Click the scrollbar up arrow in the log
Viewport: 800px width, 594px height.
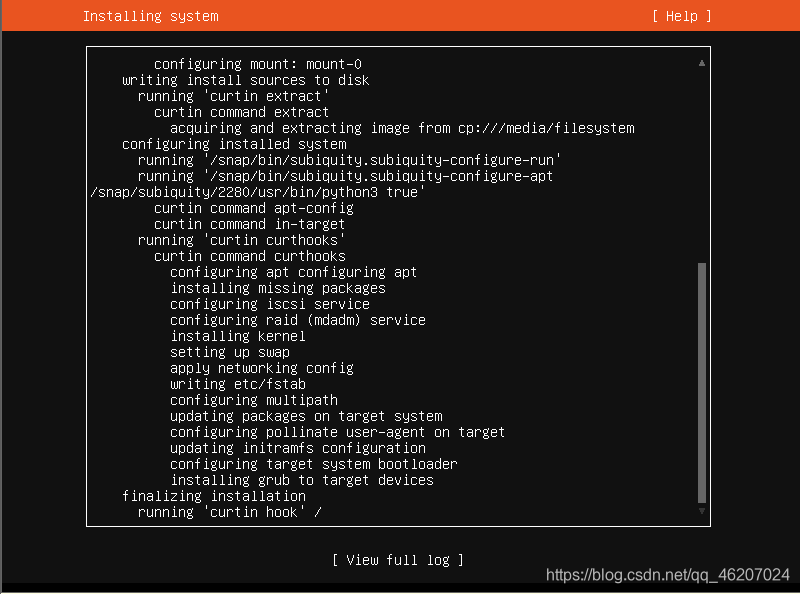pos(702,63)
